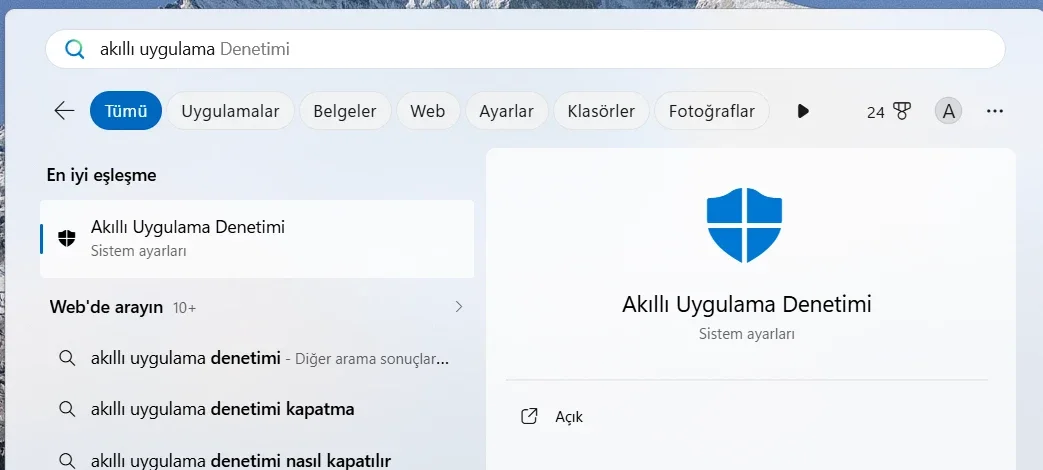
Task: Open account avatar labeled A
Action: tap(949, 111)
